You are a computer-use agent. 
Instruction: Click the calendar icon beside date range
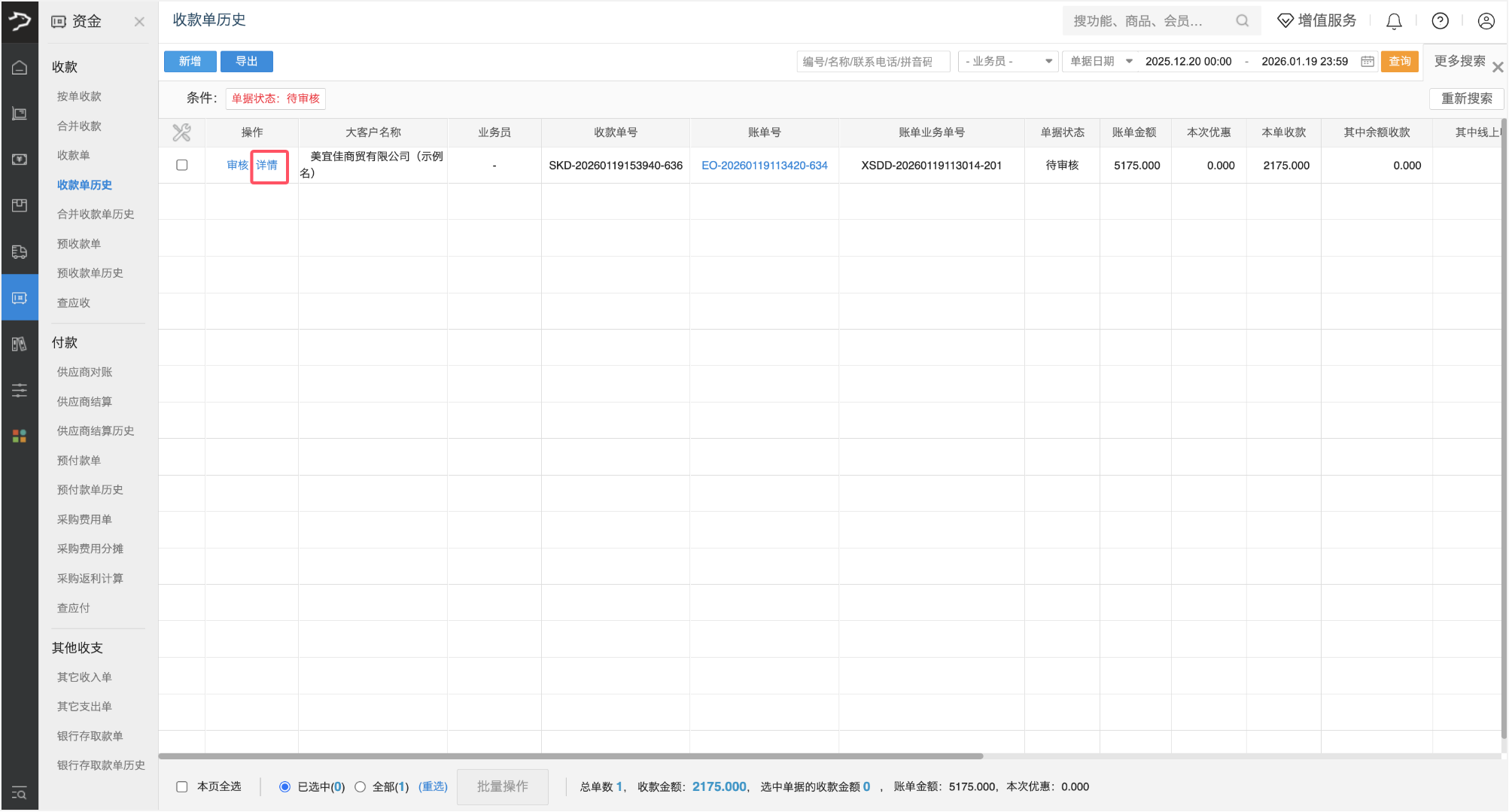1368,62
